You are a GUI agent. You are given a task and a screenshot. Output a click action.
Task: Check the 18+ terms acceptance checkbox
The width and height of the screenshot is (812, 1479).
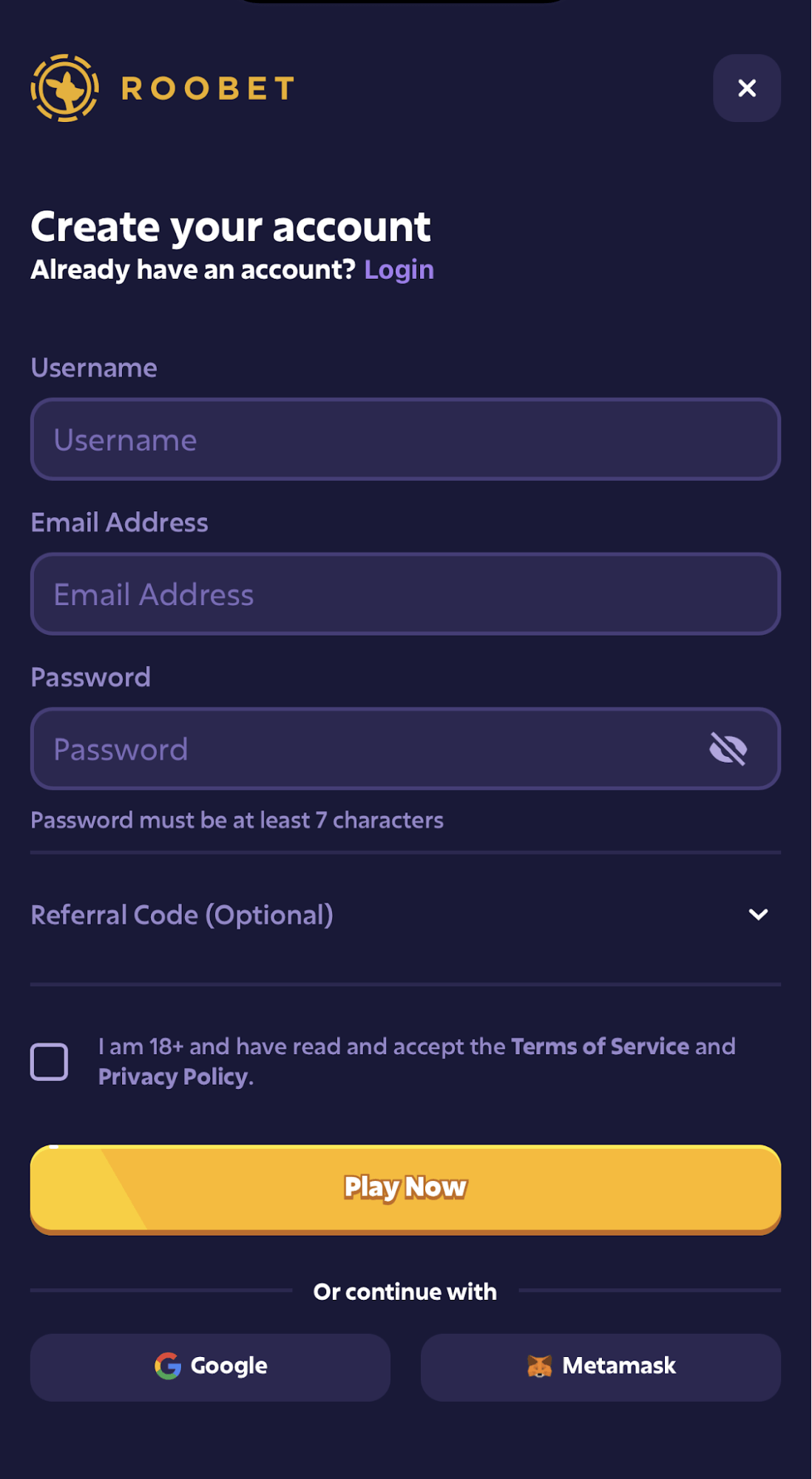(50, 1062)
